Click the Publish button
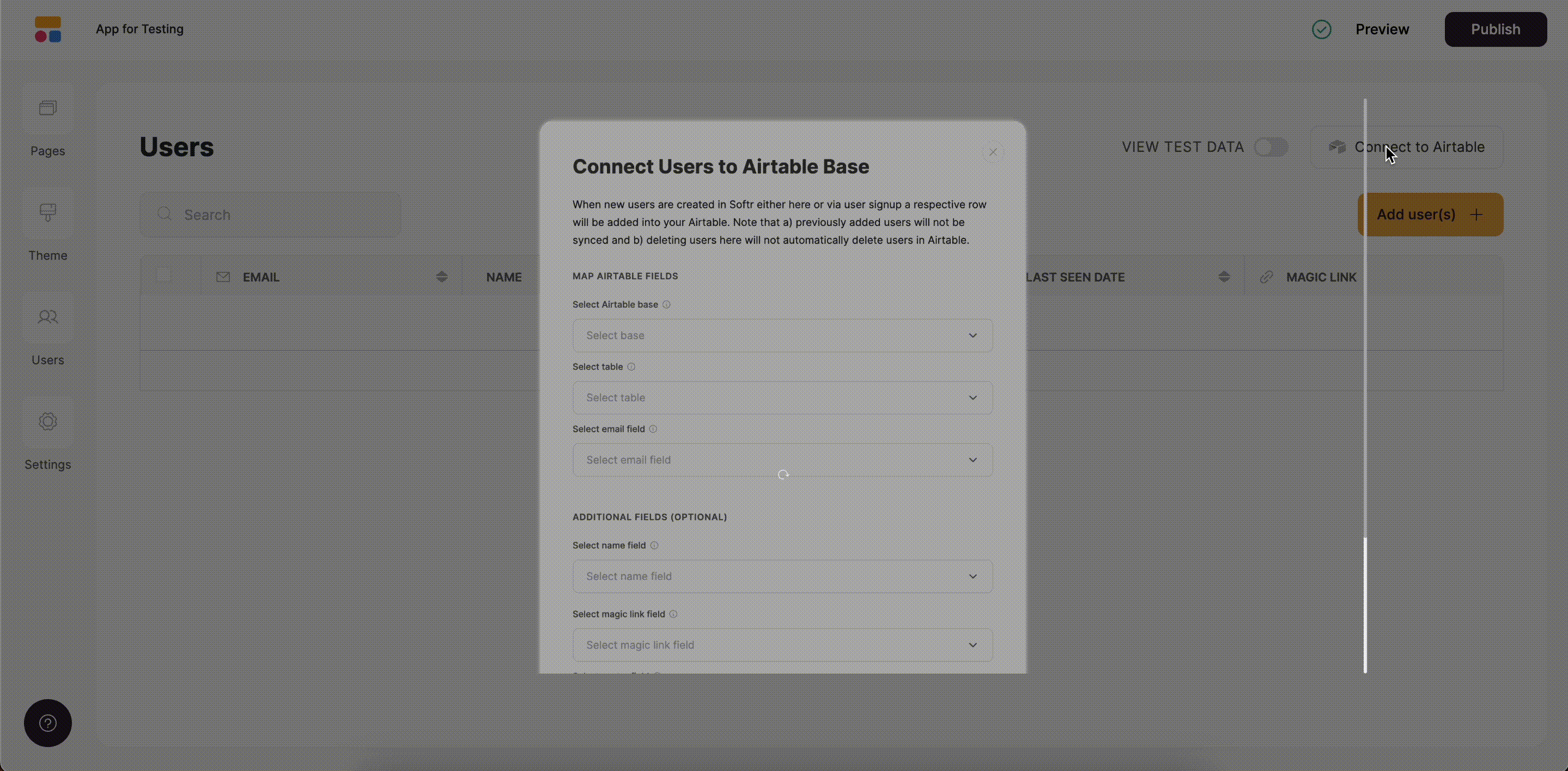Screen dimensions: 1568x771 (x=1495, y=29)
